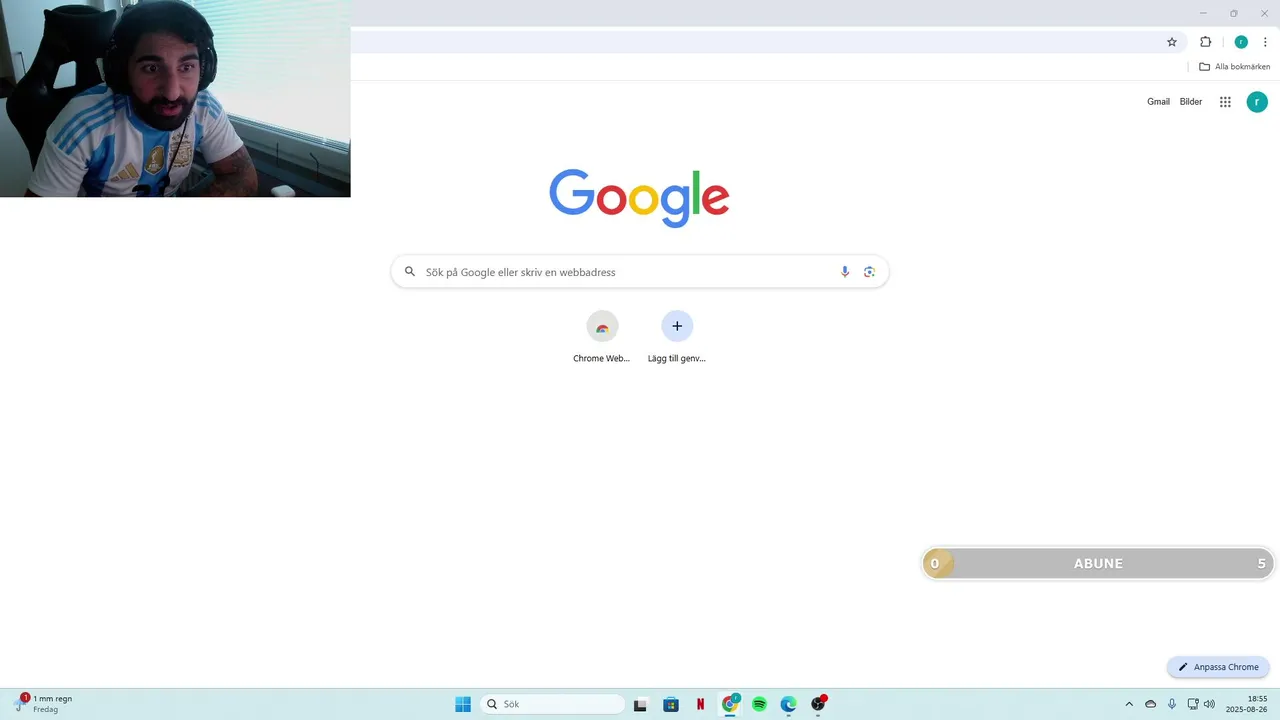Launch Netflix from the taskbar
The height and width of the screenshot is (720, 1280).
[x=700, y=704]
